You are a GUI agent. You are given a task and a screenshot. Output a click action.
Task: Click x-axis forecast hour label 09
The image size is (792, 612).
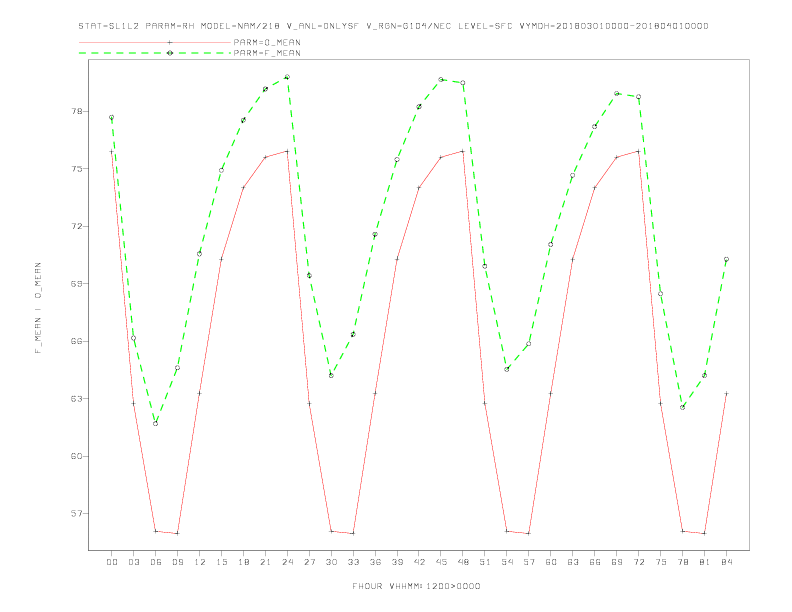click(x=177, y=562)
